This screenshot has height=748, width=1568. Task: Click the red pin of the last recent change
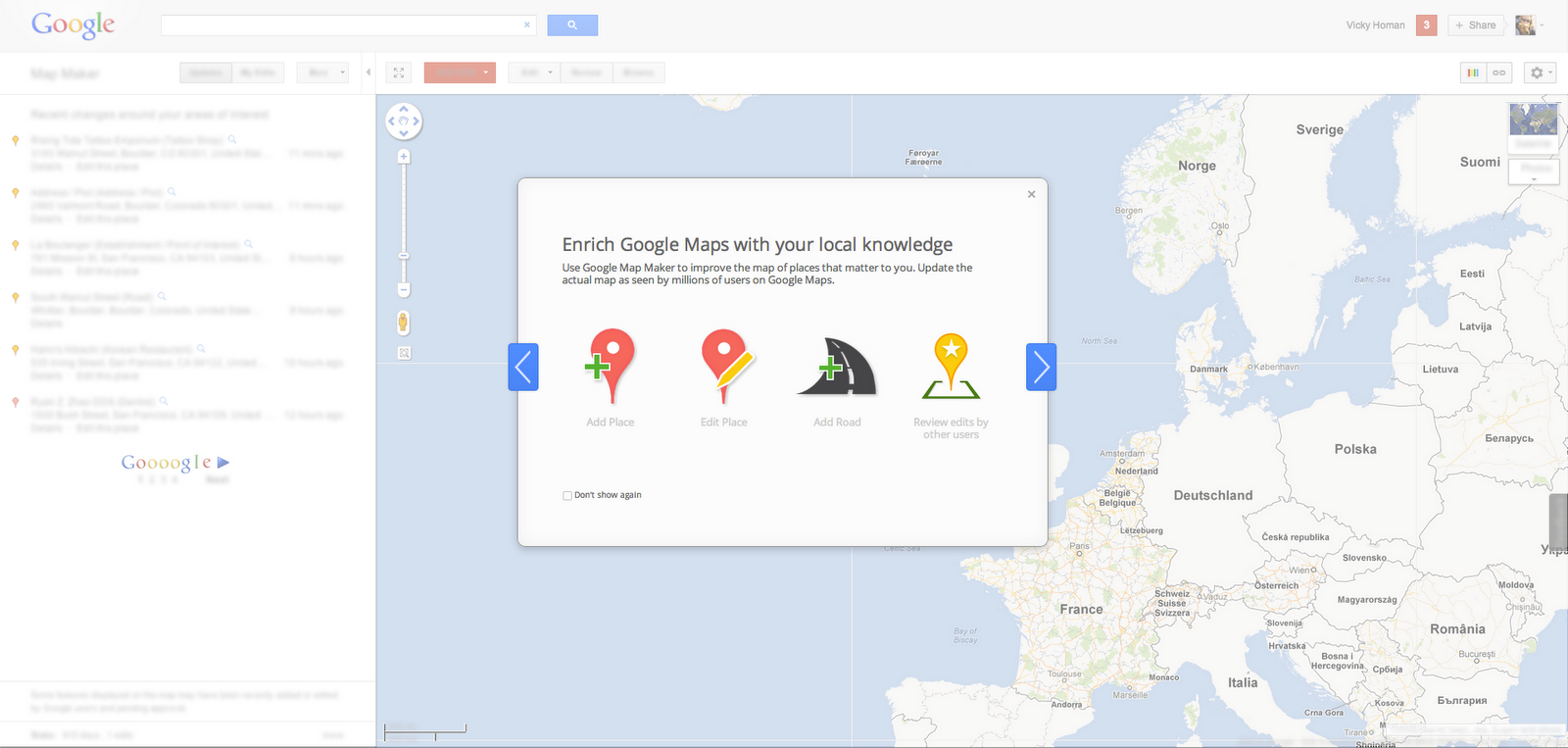click(15, 402)
